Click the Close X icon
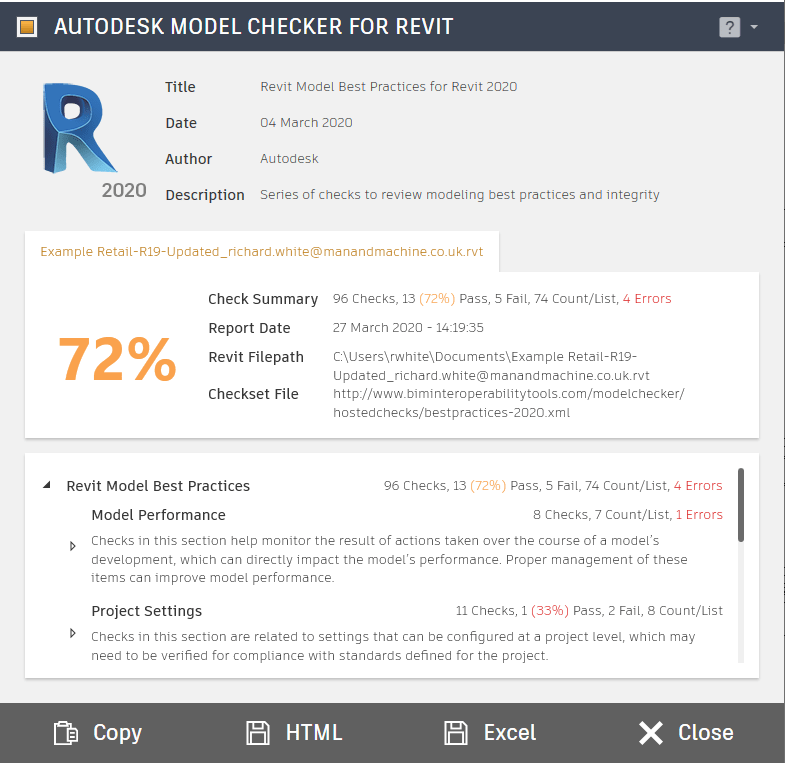 pos(650,733)
